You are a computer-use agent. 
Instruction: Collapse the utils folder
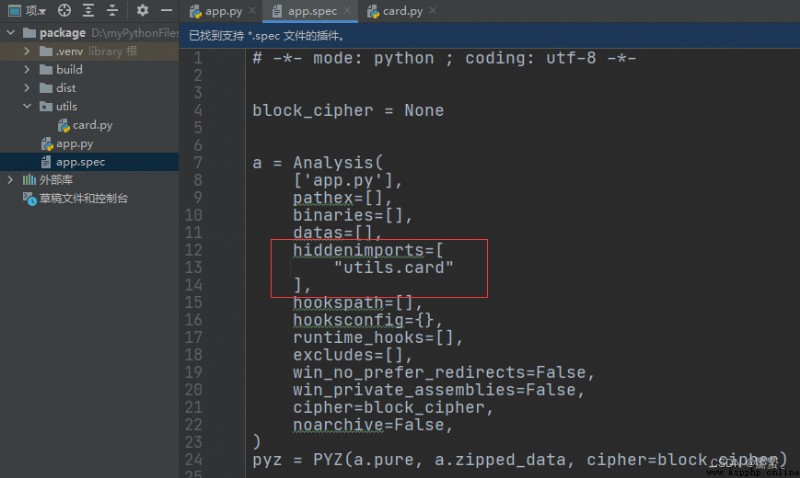click(27, 106)
